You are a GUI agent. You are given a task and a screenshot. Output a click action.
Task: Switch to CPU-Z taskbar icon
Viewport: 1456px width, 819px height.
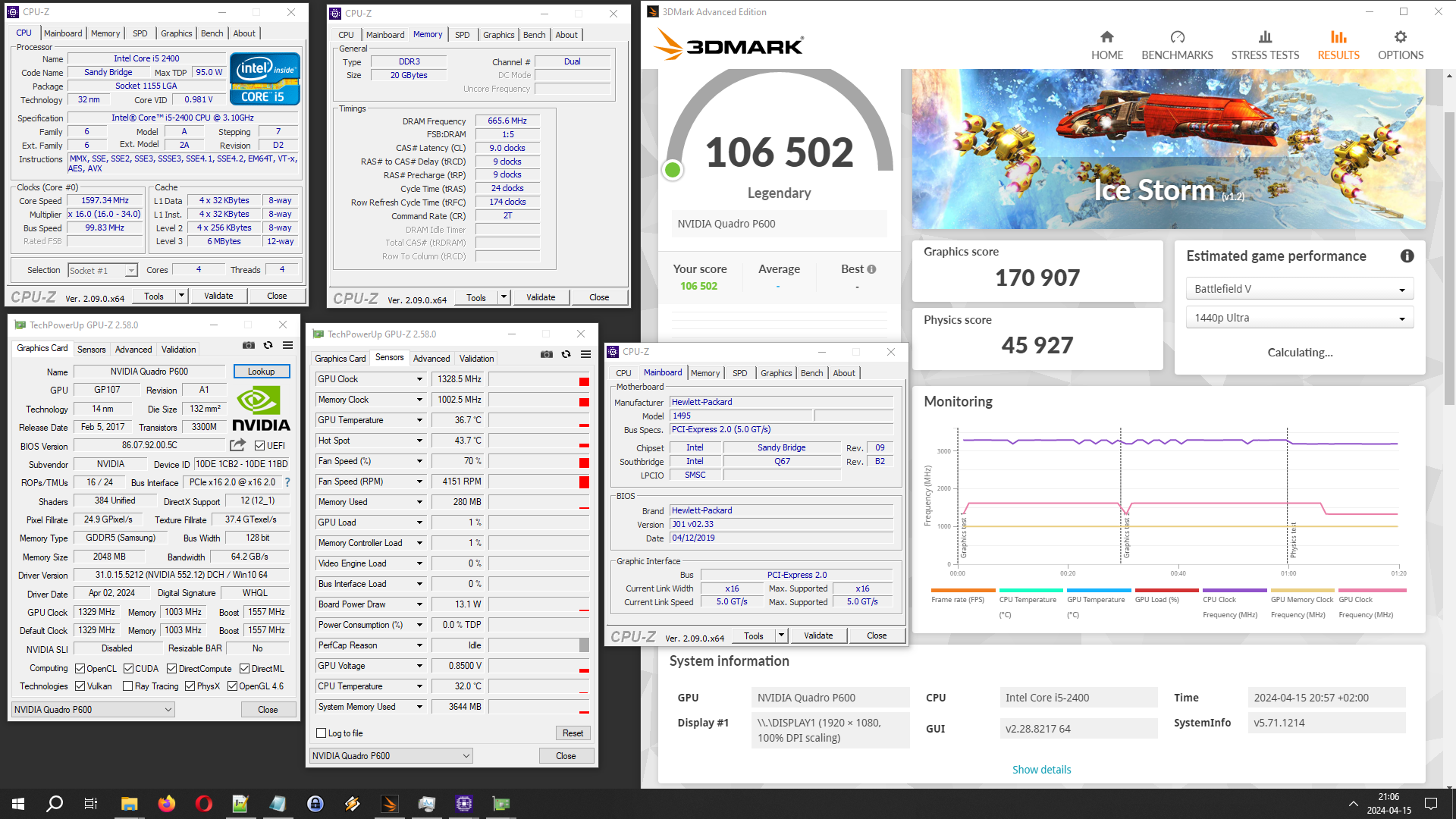click(464, 804)
